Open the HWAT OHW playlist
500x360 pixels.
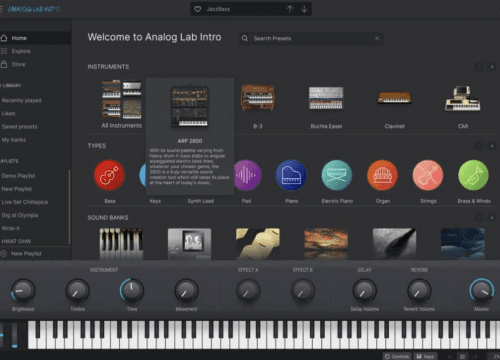click(16, 241)
